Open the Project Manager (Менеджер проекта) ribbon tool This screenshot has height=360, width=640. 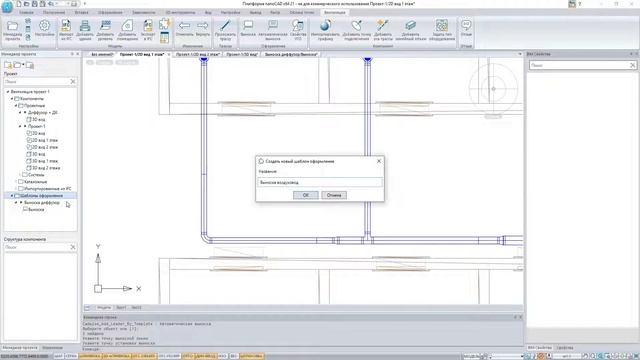(x=12, y=31)
